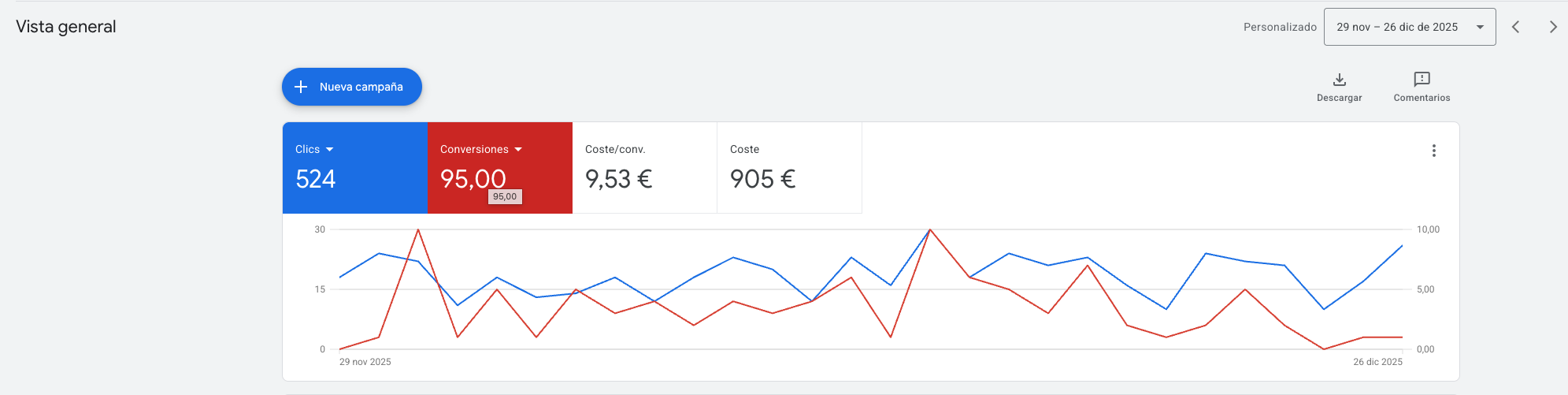The width and height of the screenshot is (1568, 395).
Task: Go to the previous date period arrow
Action: coord(1515,27)
